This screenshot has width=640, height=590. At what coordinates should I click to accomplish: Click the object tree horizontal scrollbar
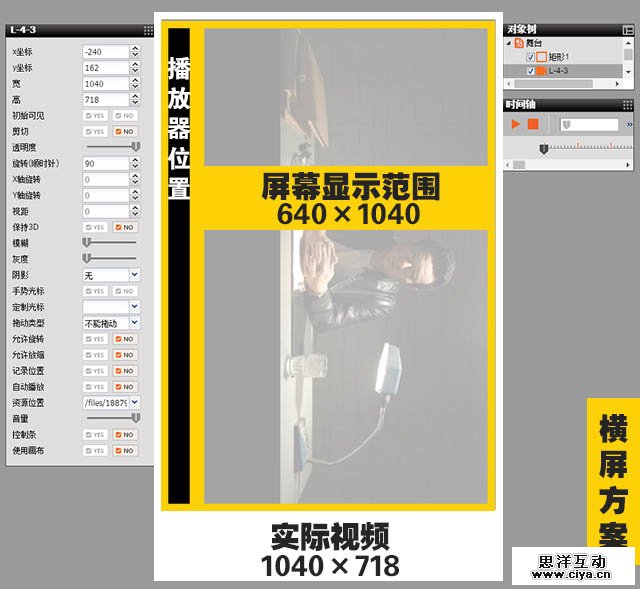coord(563,84)
